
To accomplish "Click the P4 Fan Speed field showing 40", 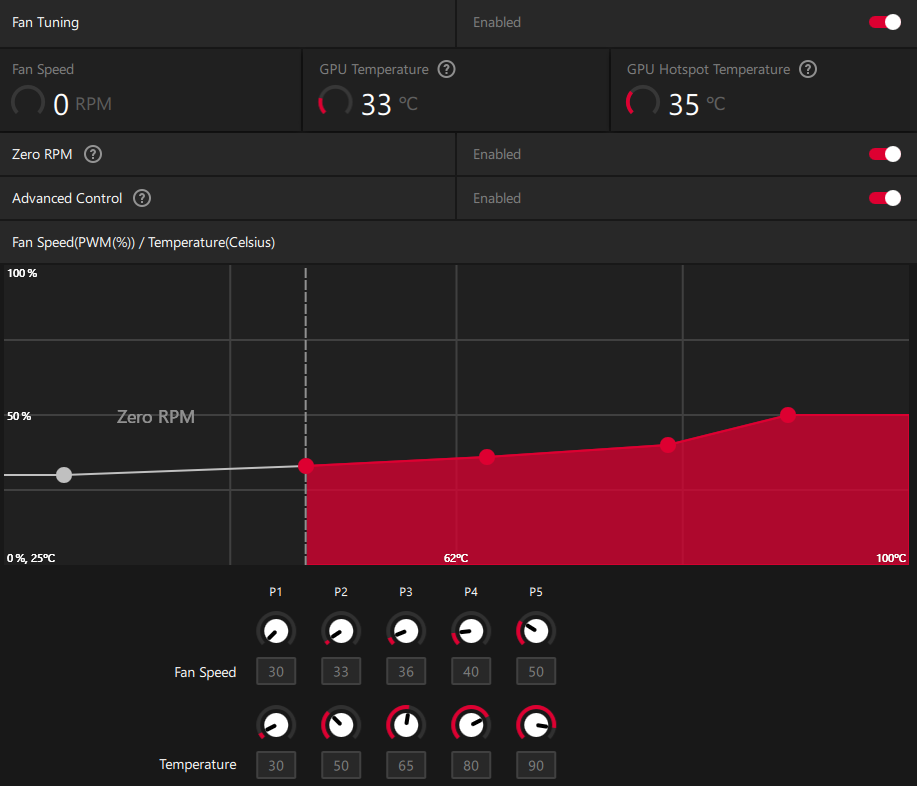I will (x=471, y=672).
